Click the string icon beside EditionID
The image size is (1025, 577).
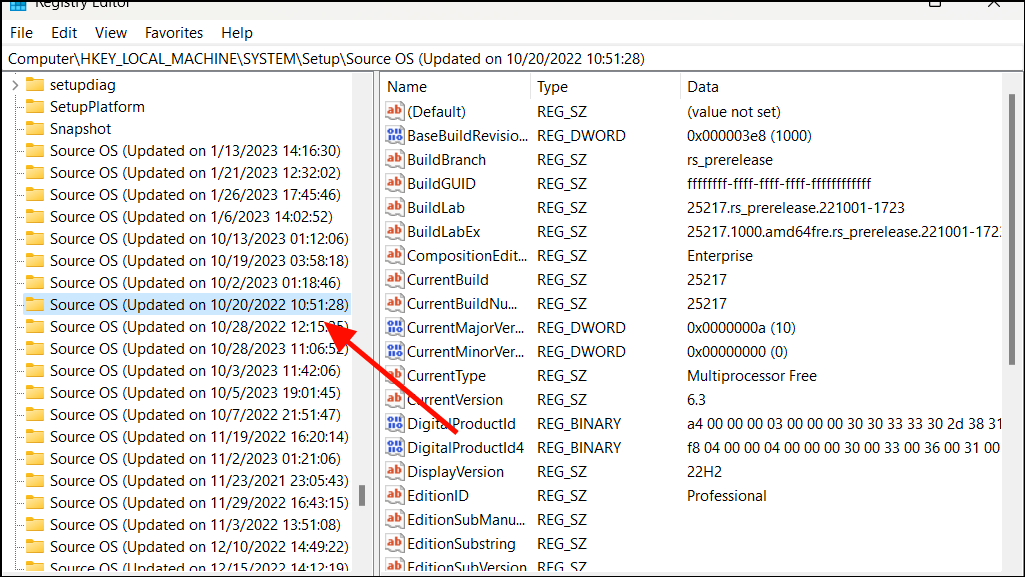coord(395,495)
